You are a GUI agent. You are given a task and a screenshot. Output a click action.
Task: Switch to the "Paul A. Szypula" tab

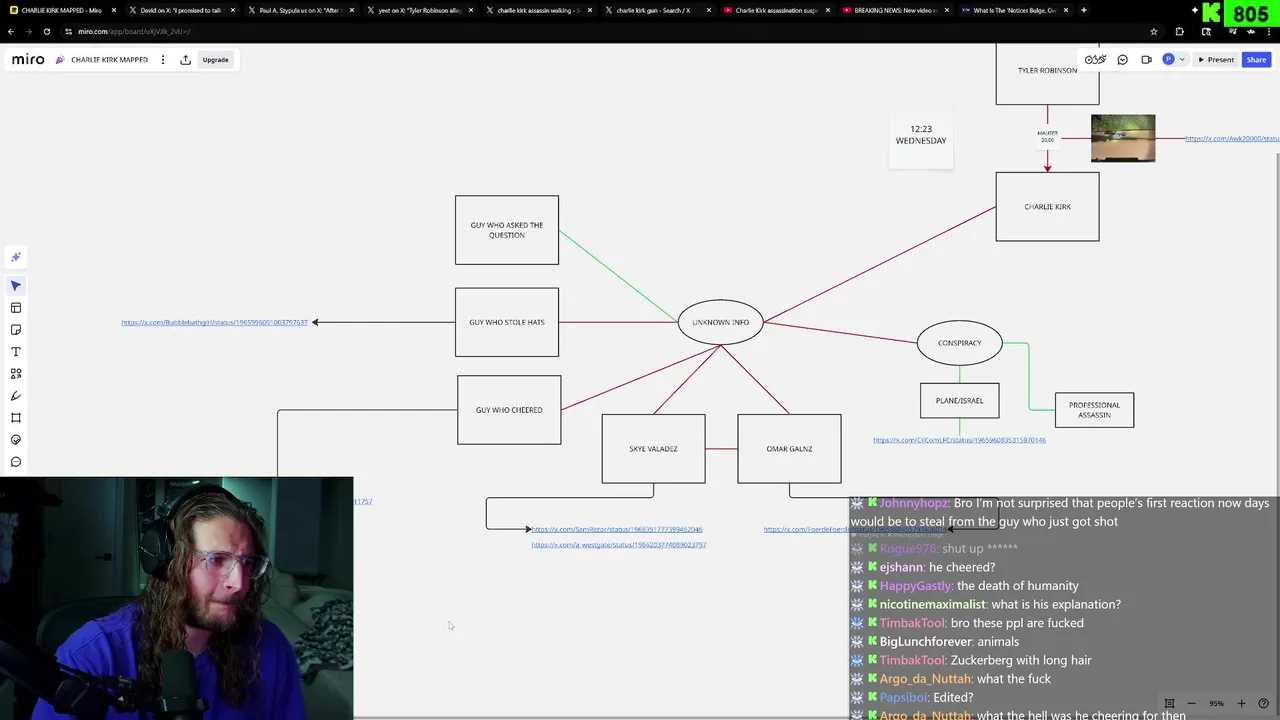pyautogui.click(x=299, y=10)
